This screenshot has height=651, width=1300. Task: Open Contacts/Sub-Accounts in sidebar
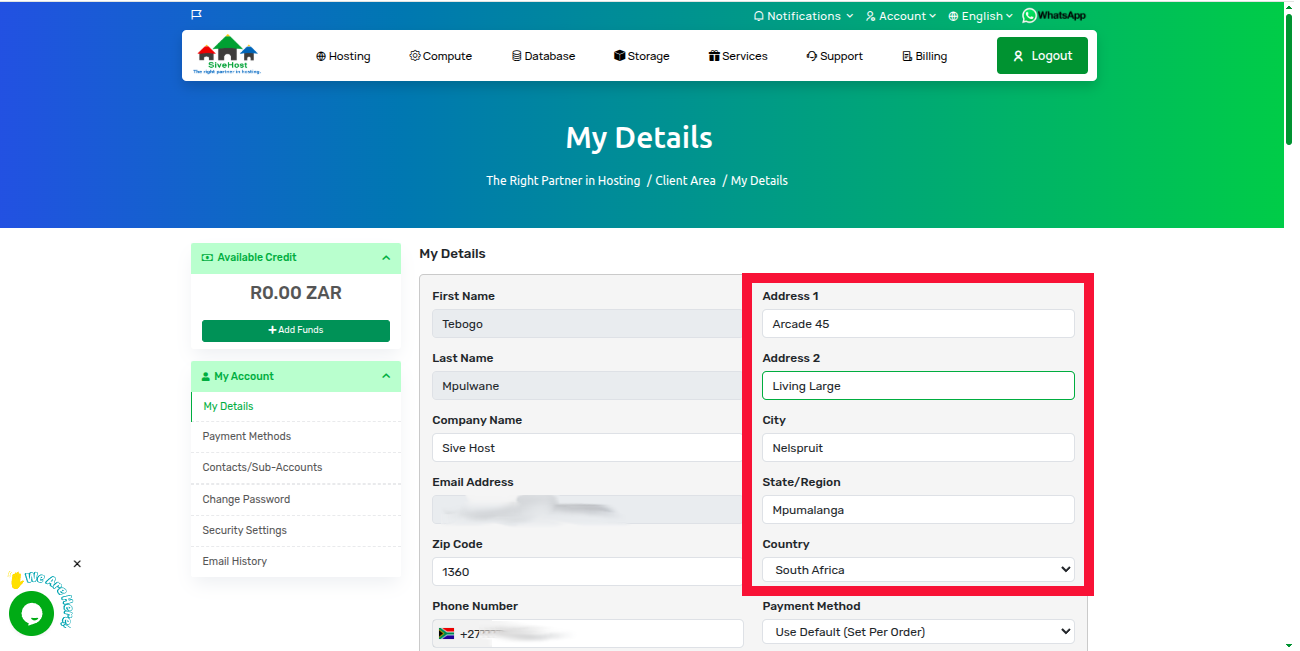(x=262, y=468)
